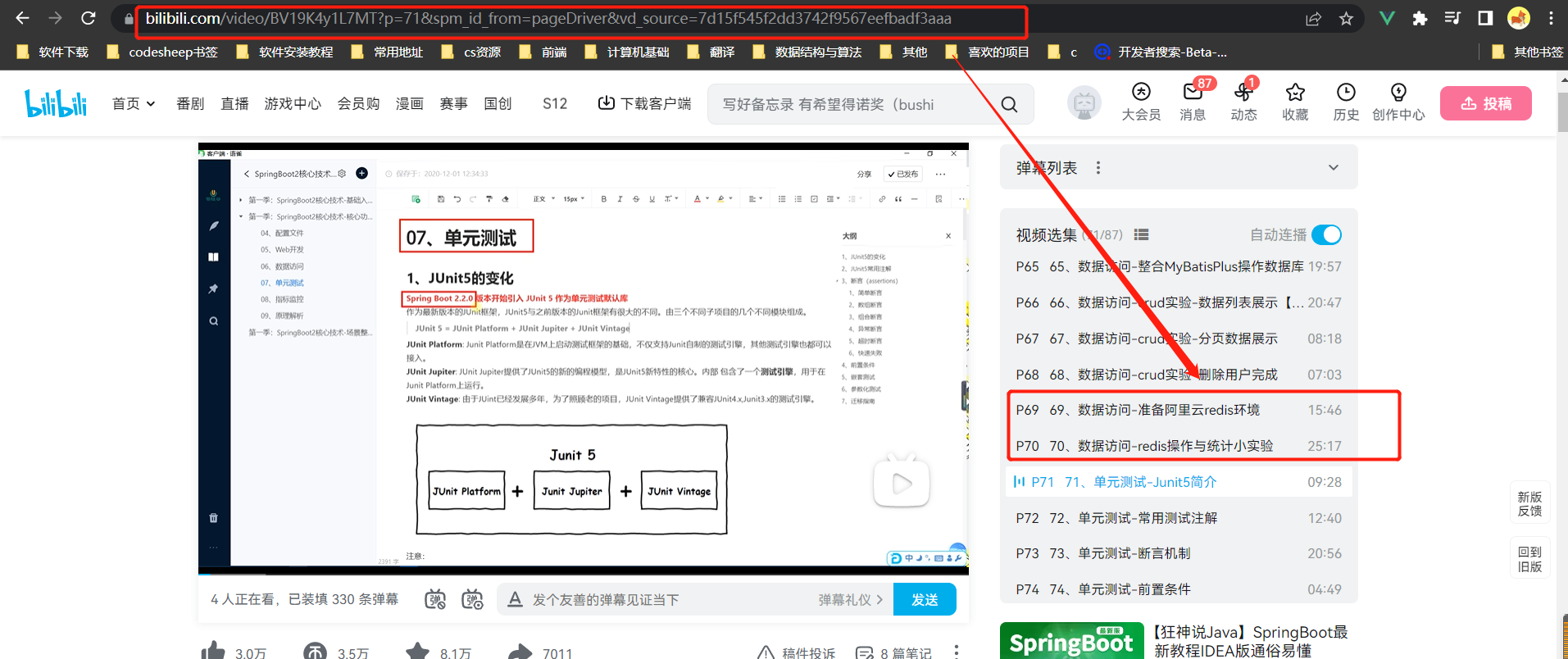Open the 直播 nav item
Viewport: 1568px width, 659px height.
[234, 104]
